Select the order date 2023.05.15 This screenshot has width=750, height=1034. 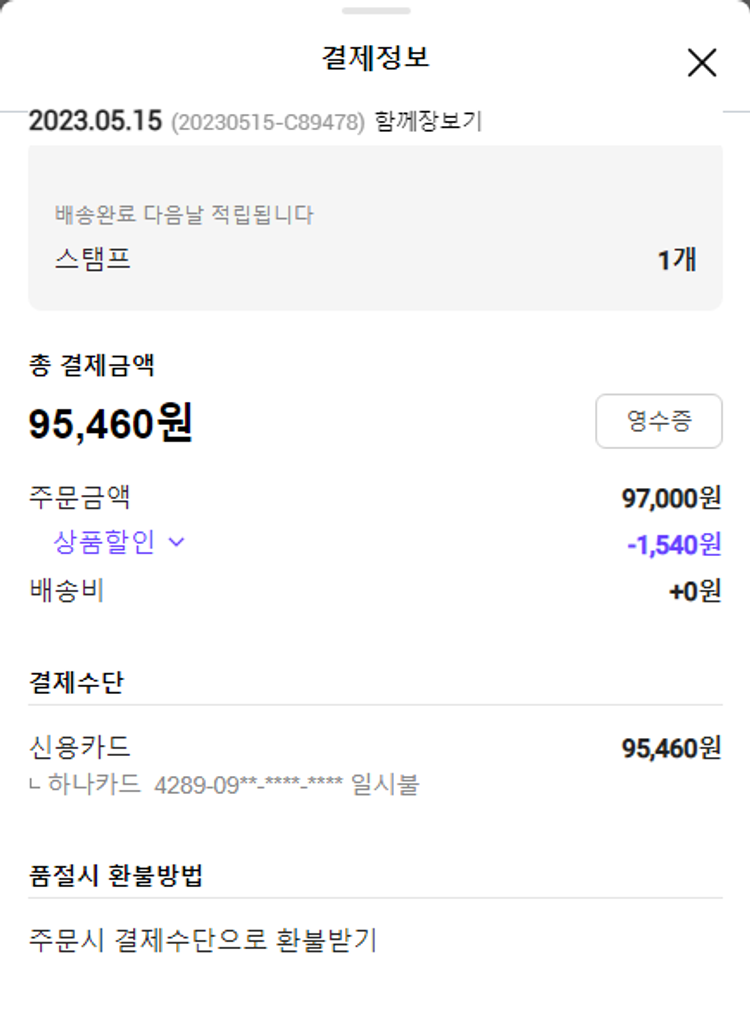tap(95, 122)
